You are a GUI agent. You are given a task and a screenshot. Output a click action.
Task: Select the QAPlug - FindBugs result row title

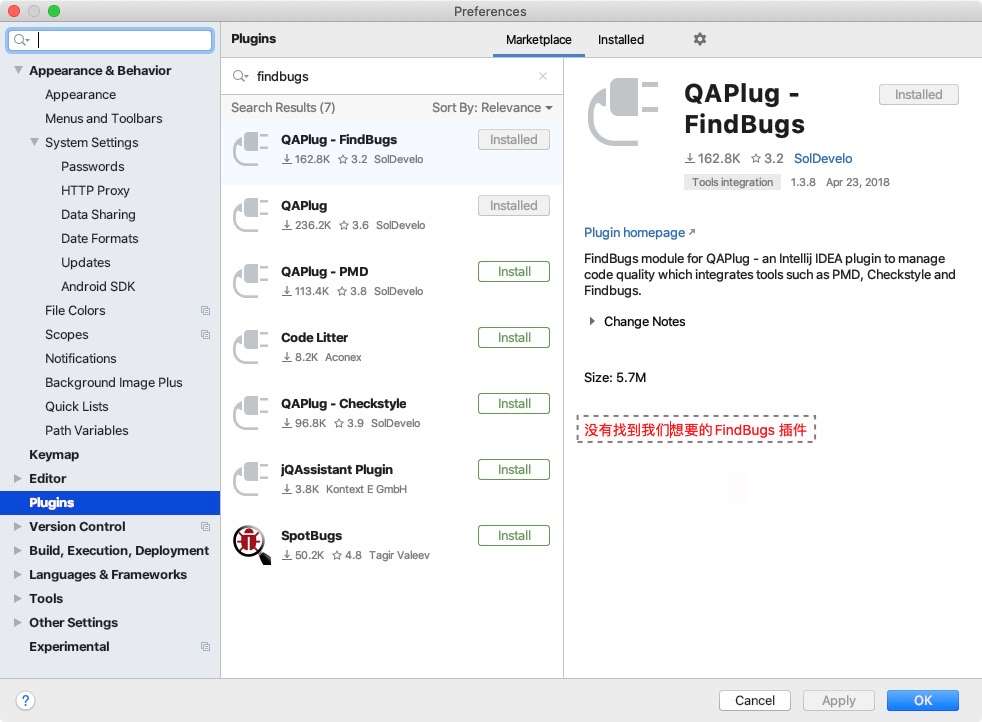[x=339, y=140]
